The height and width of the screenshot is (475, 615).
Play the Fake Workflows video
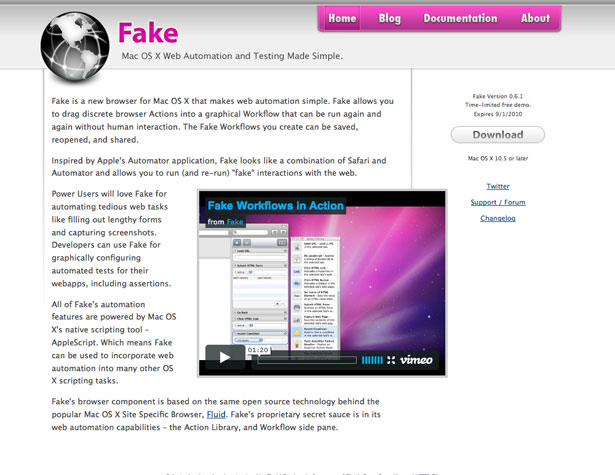(225, 357)
